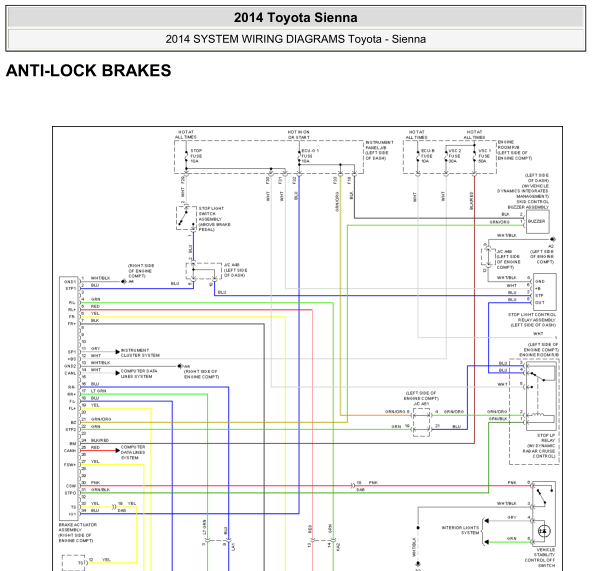
Task: Click the 'ECU-B FUSE 10A' label
Action: pyautogui.click(x=428, y=156)
